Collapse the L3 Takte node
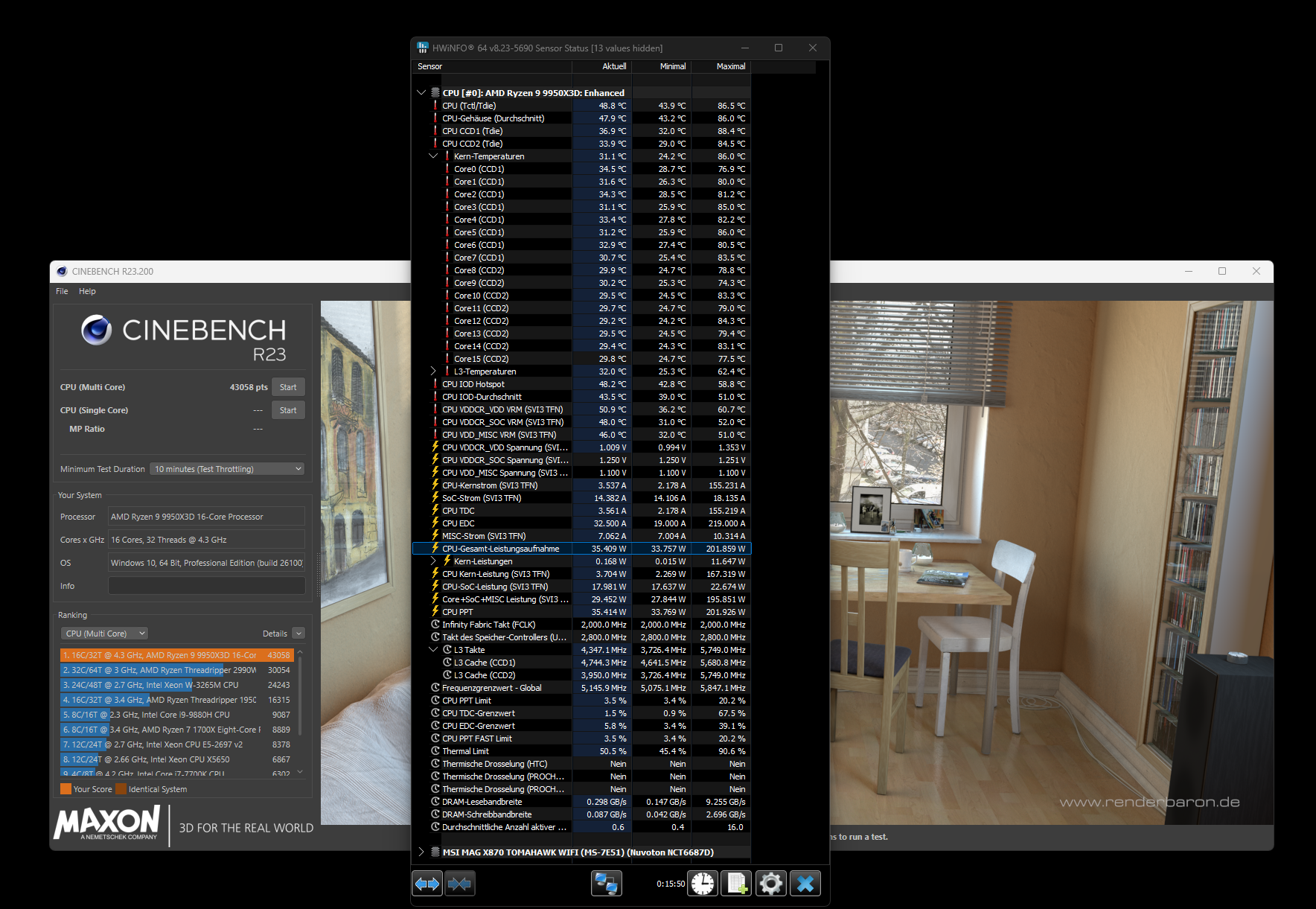The image size is (1316, 909). click(x=433, y=650)
